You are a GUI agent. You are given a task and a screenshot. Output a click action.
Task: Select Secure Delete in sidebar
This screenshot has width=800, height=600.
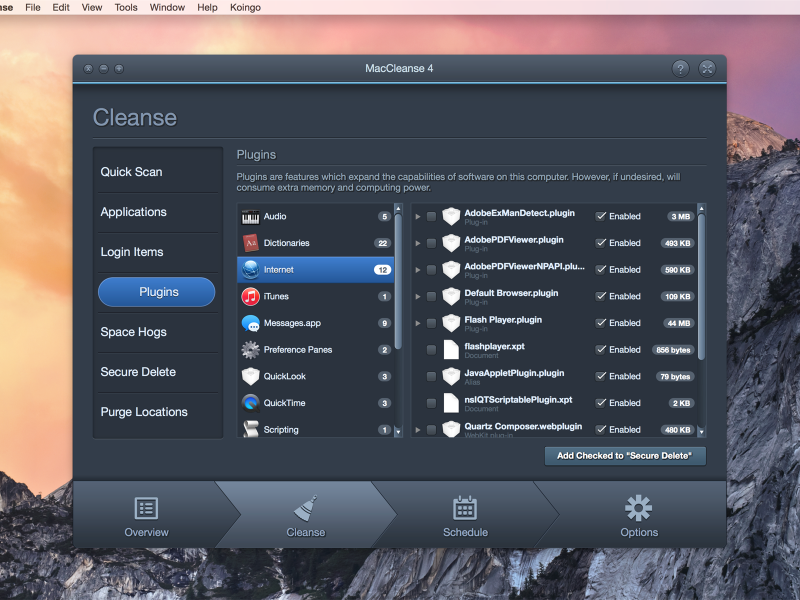point(158,372)
